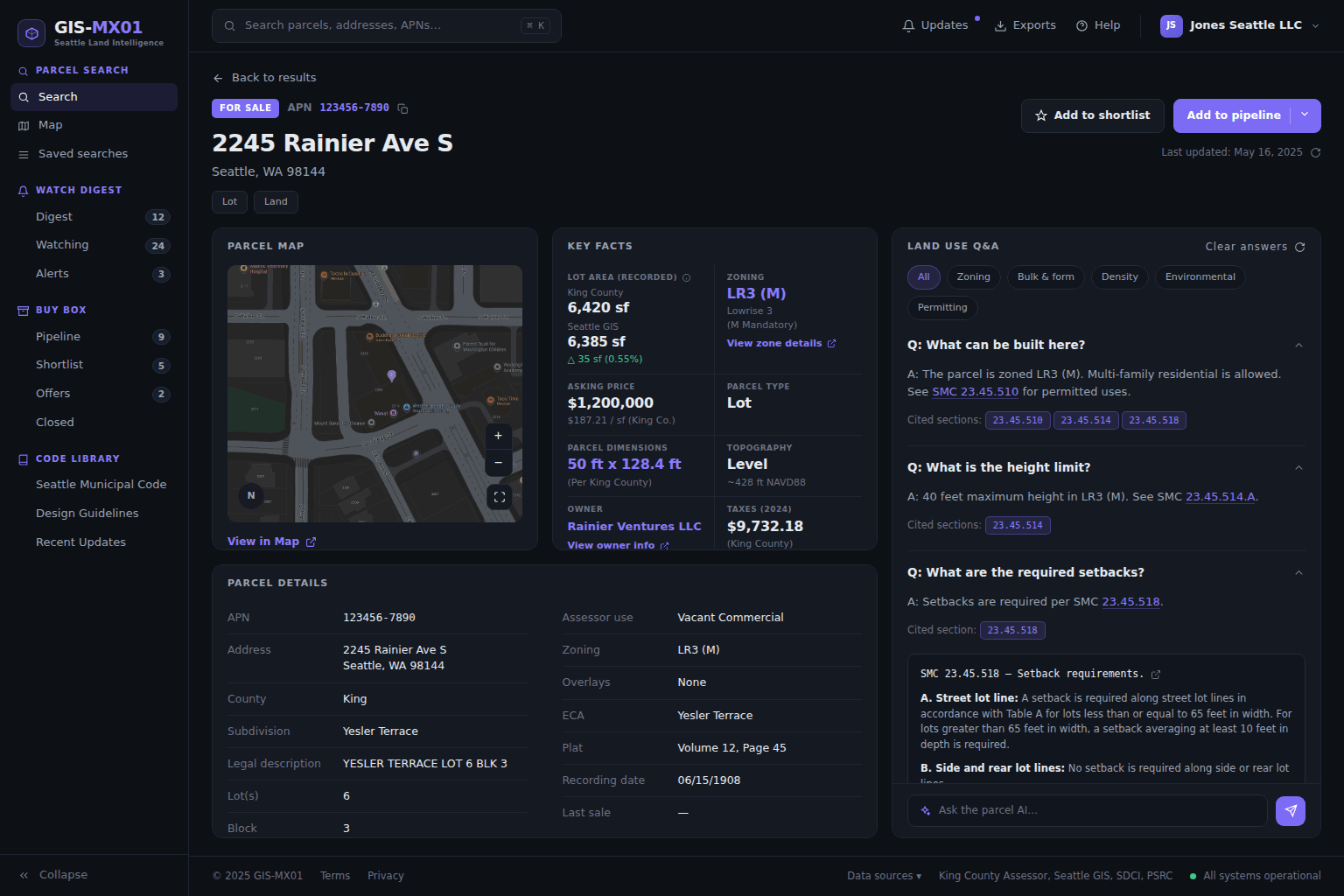
Task: Click the search parcels input field
Action: [387, 26]
